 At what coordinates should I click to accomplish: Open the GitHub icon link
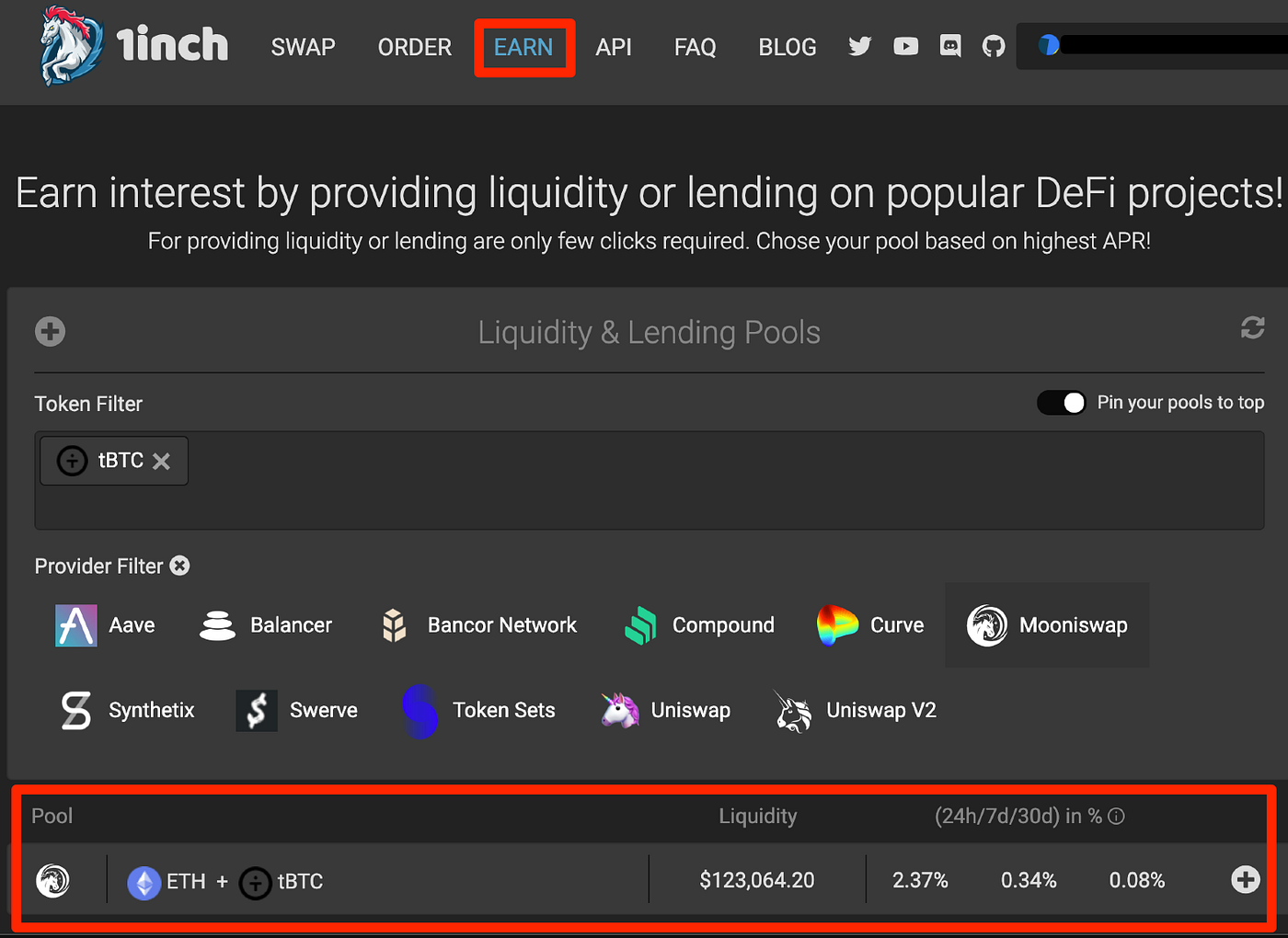pyautogui.click(x=994, y=46)
